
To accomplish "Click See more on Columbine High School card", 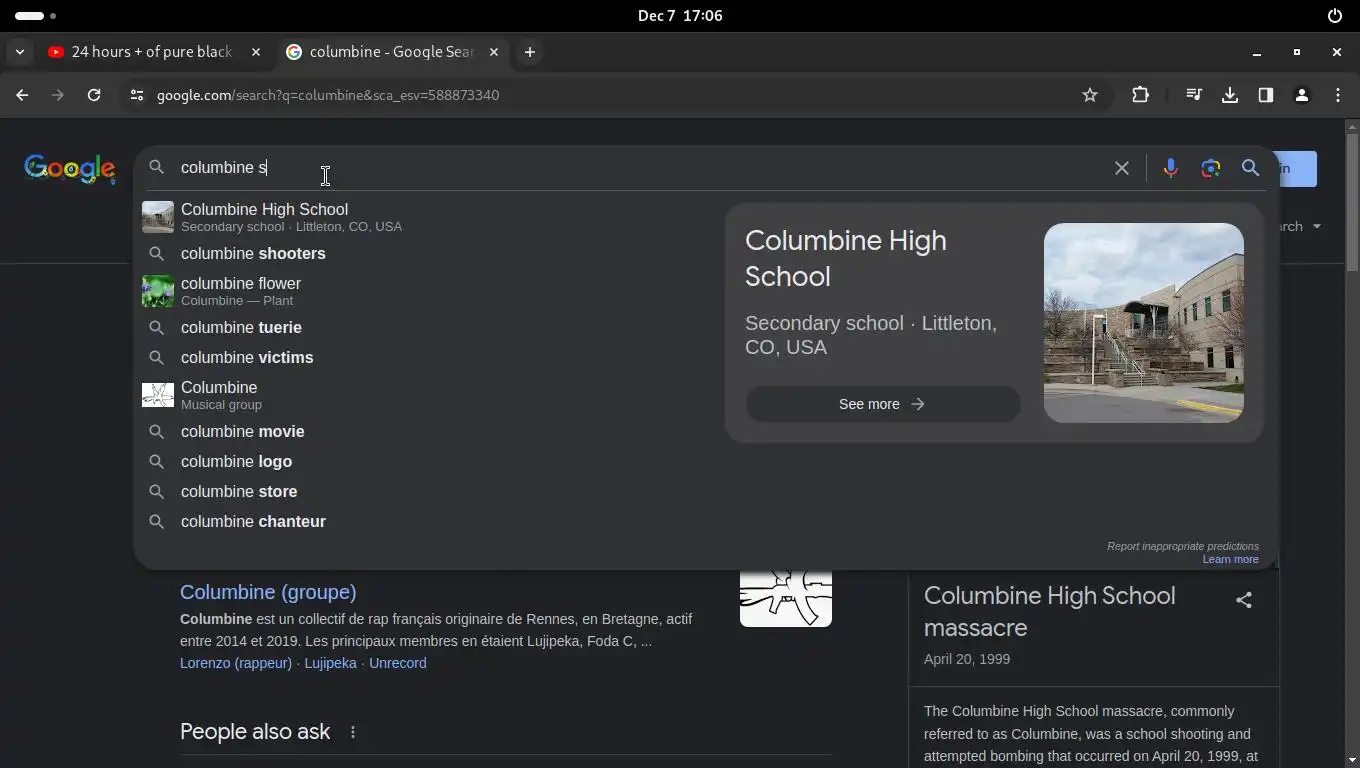I will coord(882,404).
